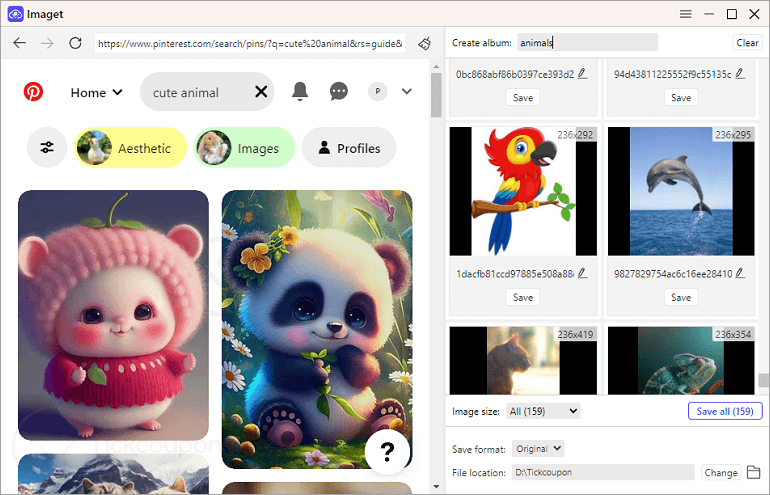The height and width of the screenshot is (495, 770).
Task: Reload the page with refresh icon
Action: pyautogui.click(x=75, y=43)
